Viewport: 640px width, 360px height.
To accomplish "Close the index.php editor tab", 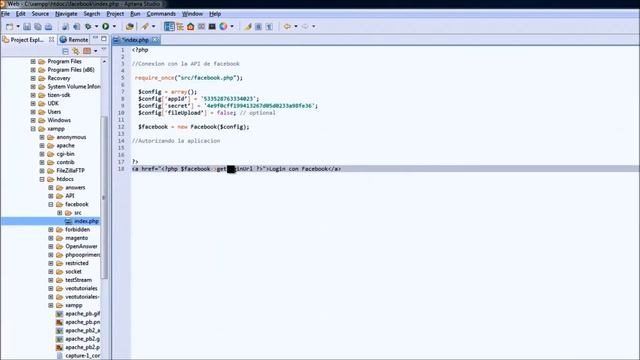I will 156,40.
